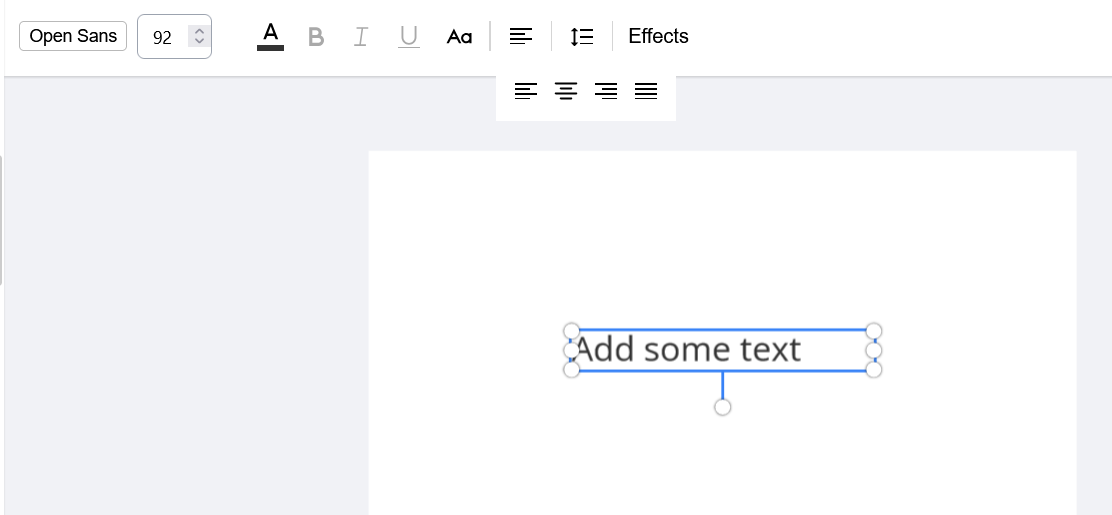Viewport: 1112px width, 515px height.
Task: Justify text from the alignment popup
Action: point(645,91)
